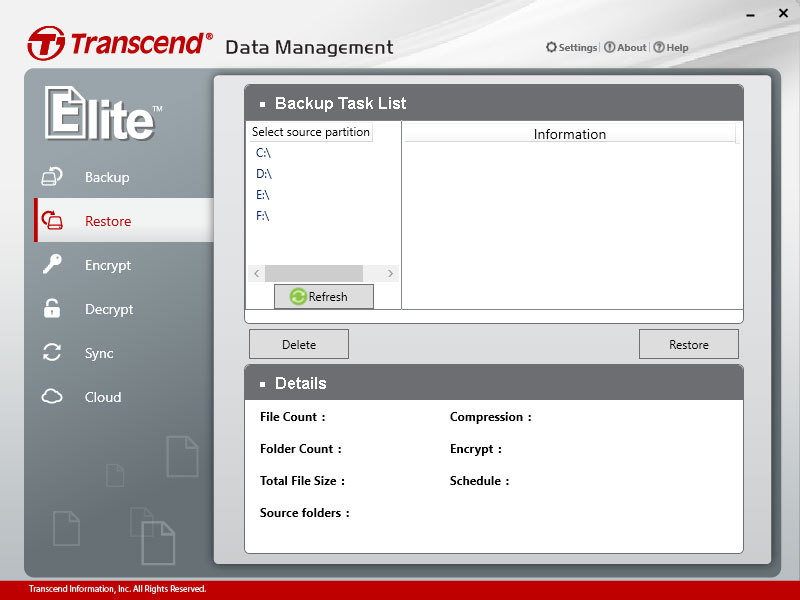800x600 pixels.
Task: Open the Backup section icon
Action: [52, 177]
